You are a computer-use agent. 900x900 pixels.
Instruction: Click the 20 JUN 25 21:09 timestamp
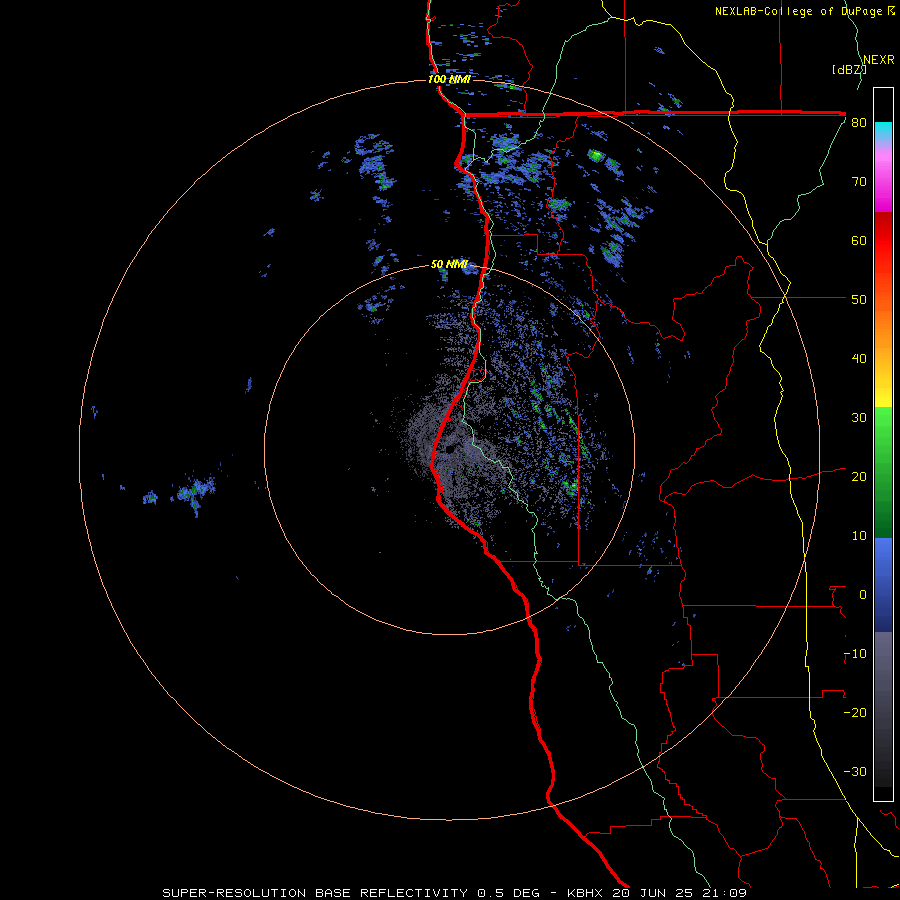click(681, 893)
